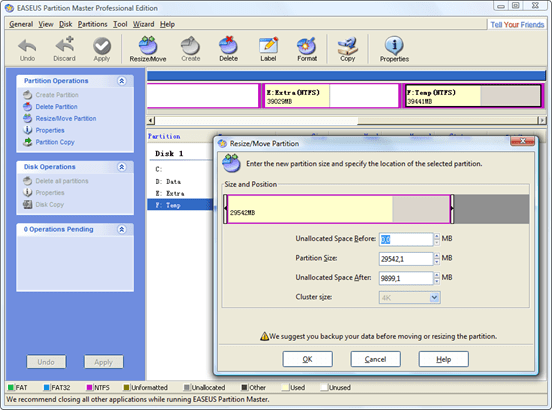Click Create Partition icon in sidebar
The height and width of the screenshot is (410, 552).
coord(27,95)
